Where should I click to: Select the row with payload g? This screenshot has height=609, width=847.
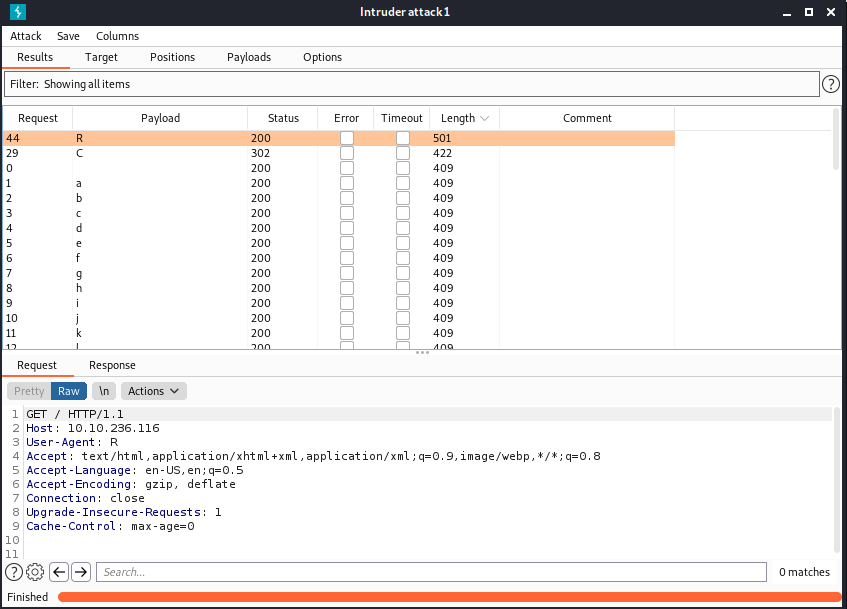(339, 273)
